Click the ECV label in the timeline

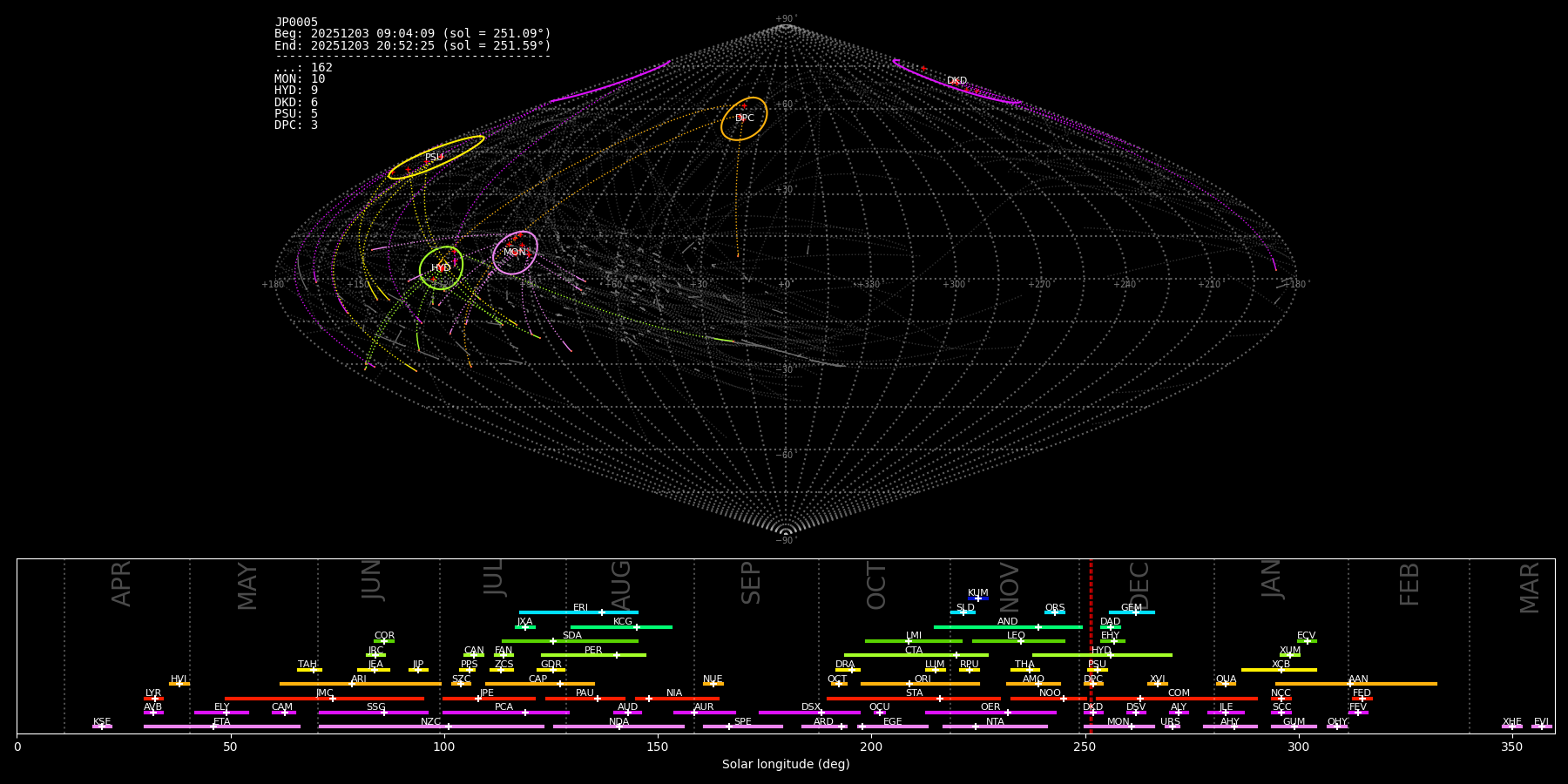tap(1306, 636)
